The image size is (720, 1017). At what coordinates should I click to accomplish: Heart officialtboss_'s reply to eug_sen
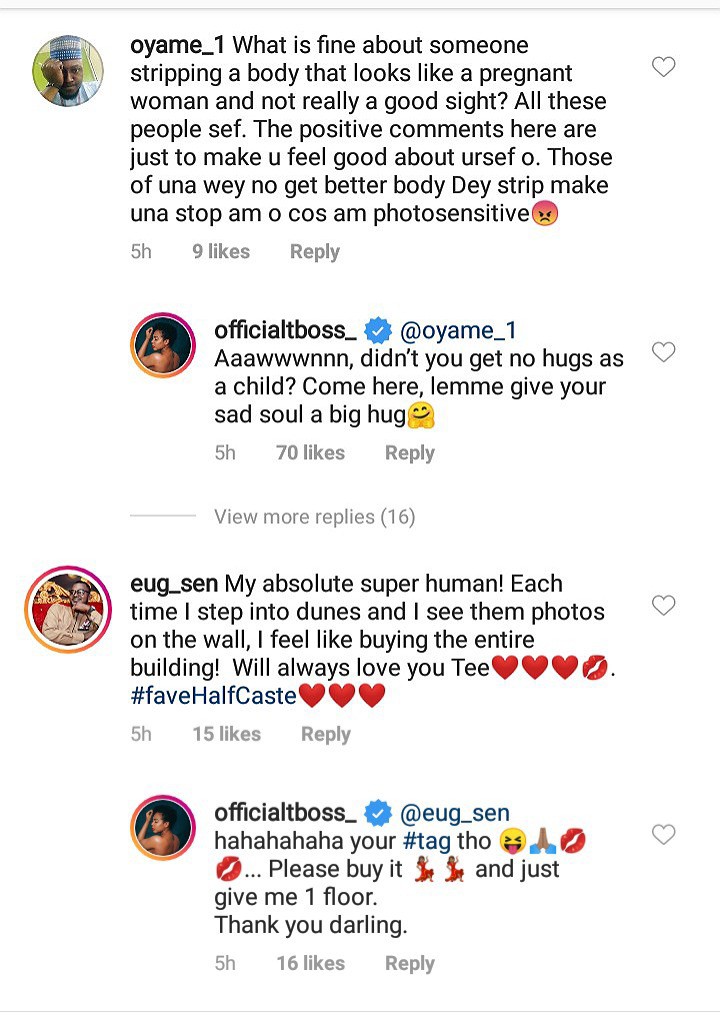pyautogui.click(x=663, y=834)
